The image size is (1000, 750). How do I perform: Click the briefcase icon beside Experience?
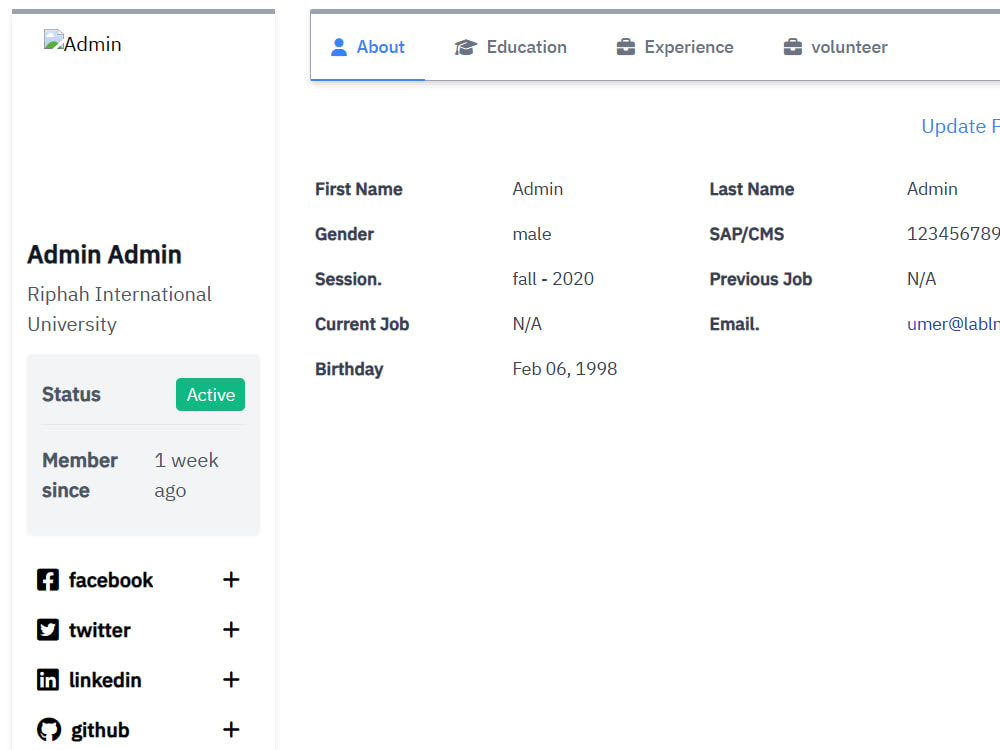(626, 47)
